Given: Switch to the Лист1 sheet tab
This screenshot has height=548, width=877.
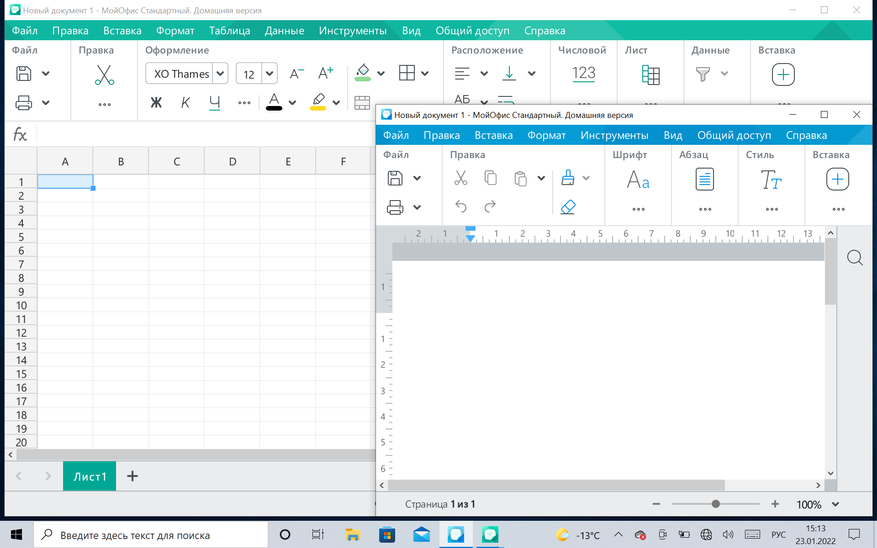Looking at the screenshot, I should coord(89,476).
